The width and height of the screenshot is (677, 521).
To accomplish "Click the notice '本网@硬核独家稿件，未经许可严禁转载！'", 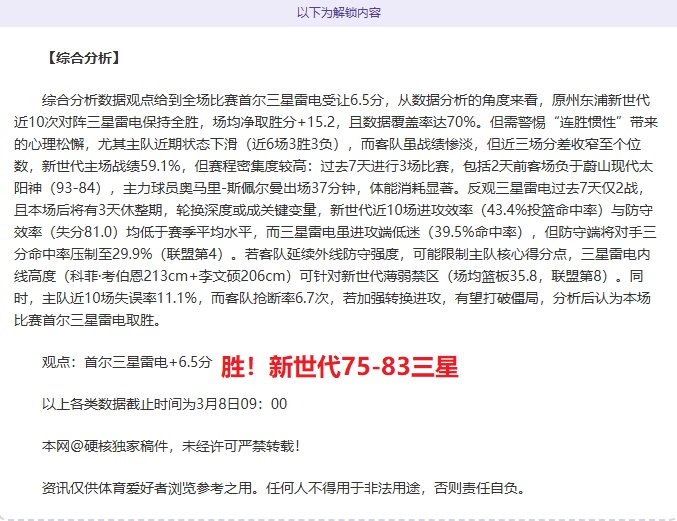I will (x=171, y=446).
